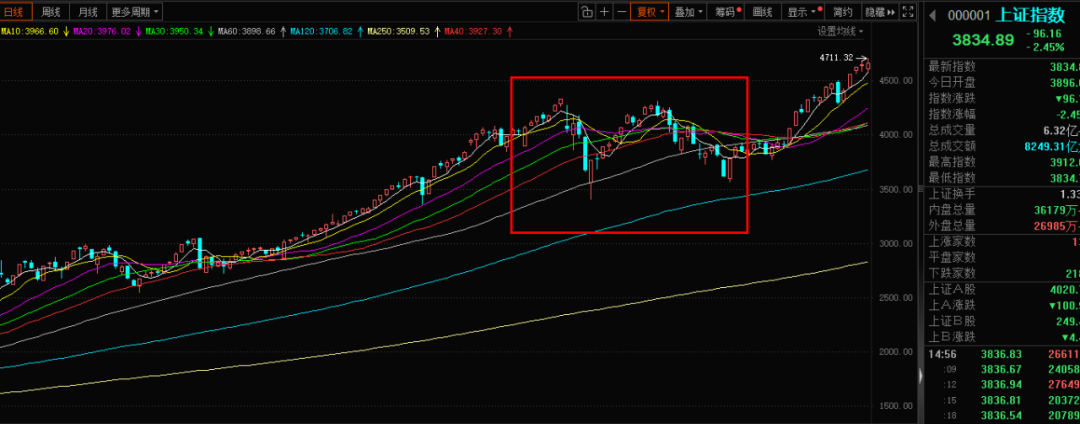1080x424 pixels.
Task: Toggle the 简约 simple display mode
Action: coord(842,12)
